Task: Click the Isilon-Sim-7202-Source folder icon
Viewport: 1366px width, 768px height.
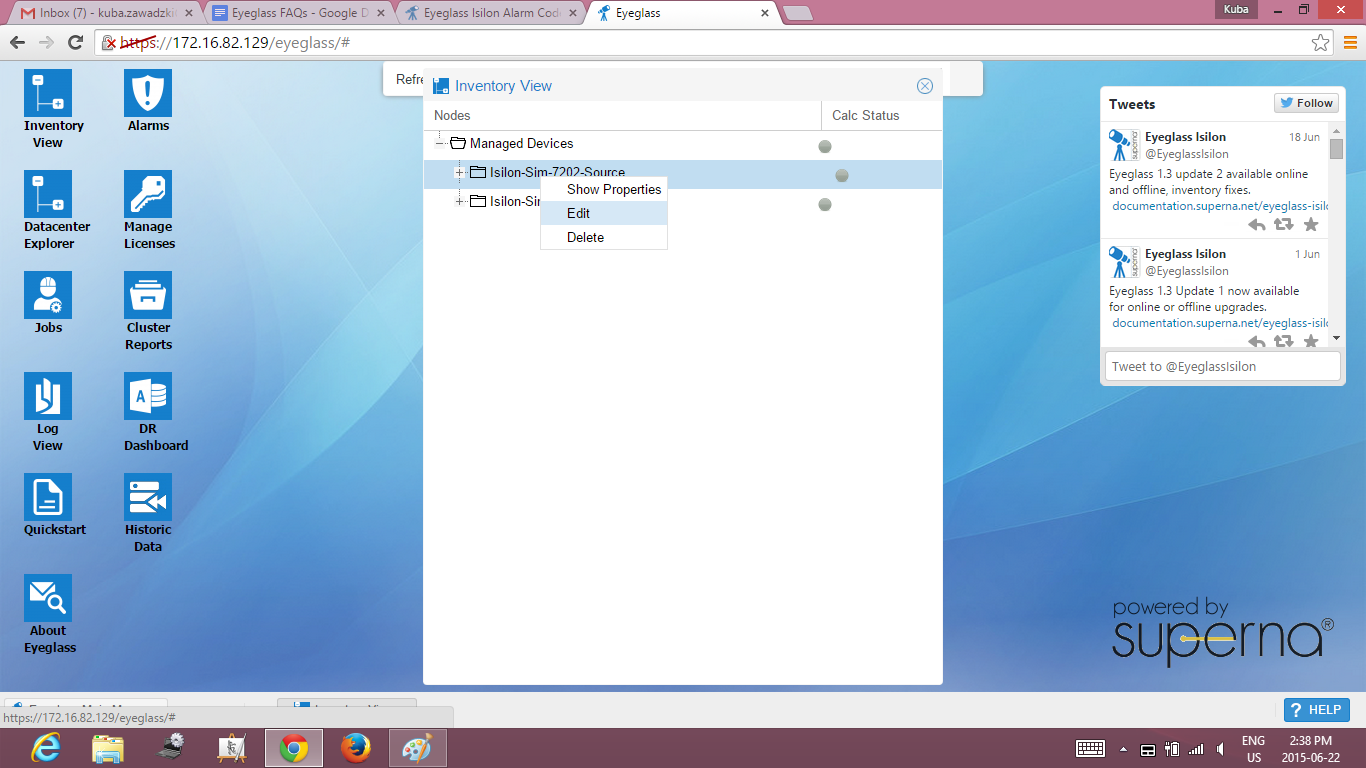Action: pyautogui.click(x=478, y=172)
